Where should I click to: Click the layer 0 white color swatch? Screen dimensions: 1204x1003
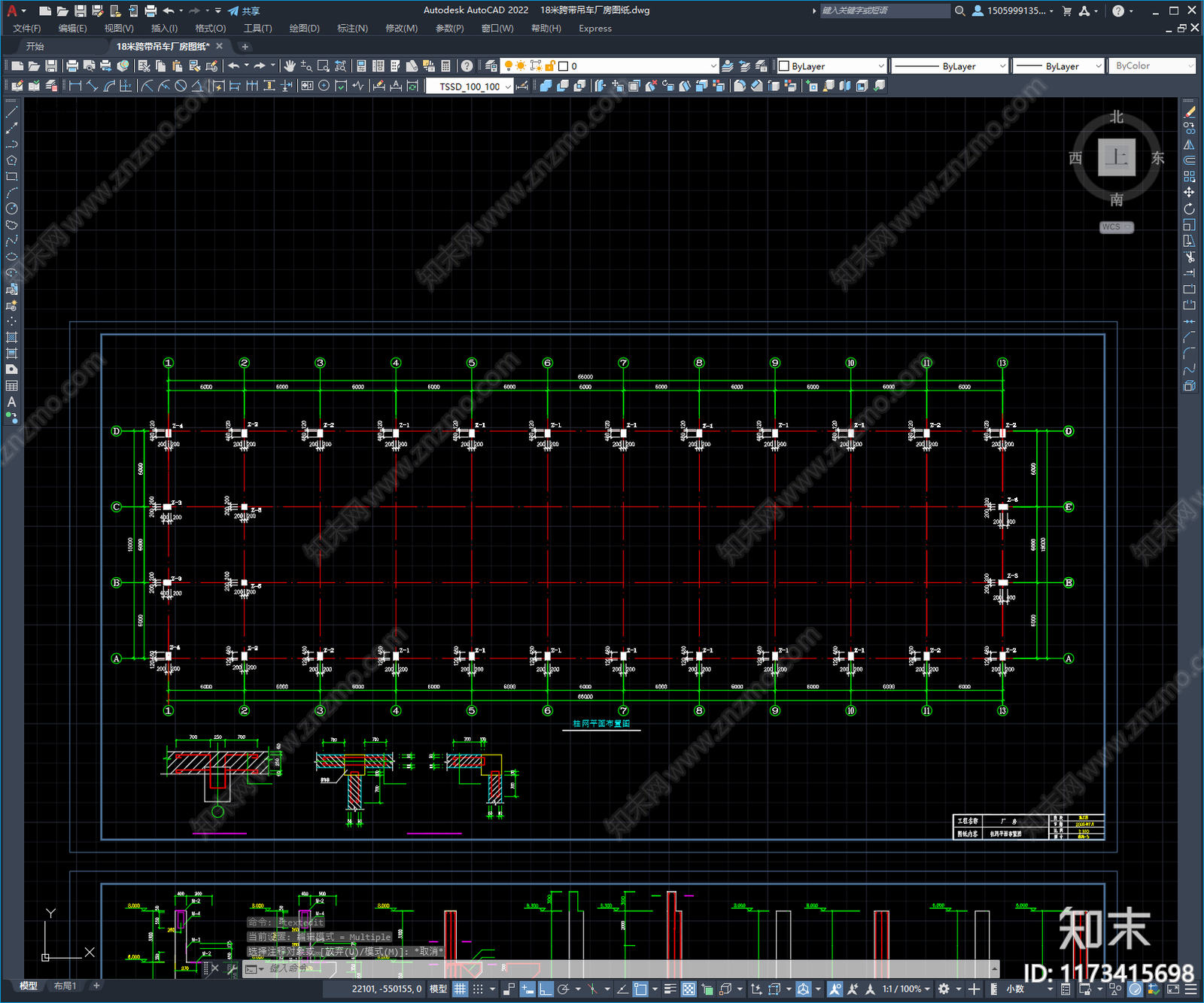563,66
